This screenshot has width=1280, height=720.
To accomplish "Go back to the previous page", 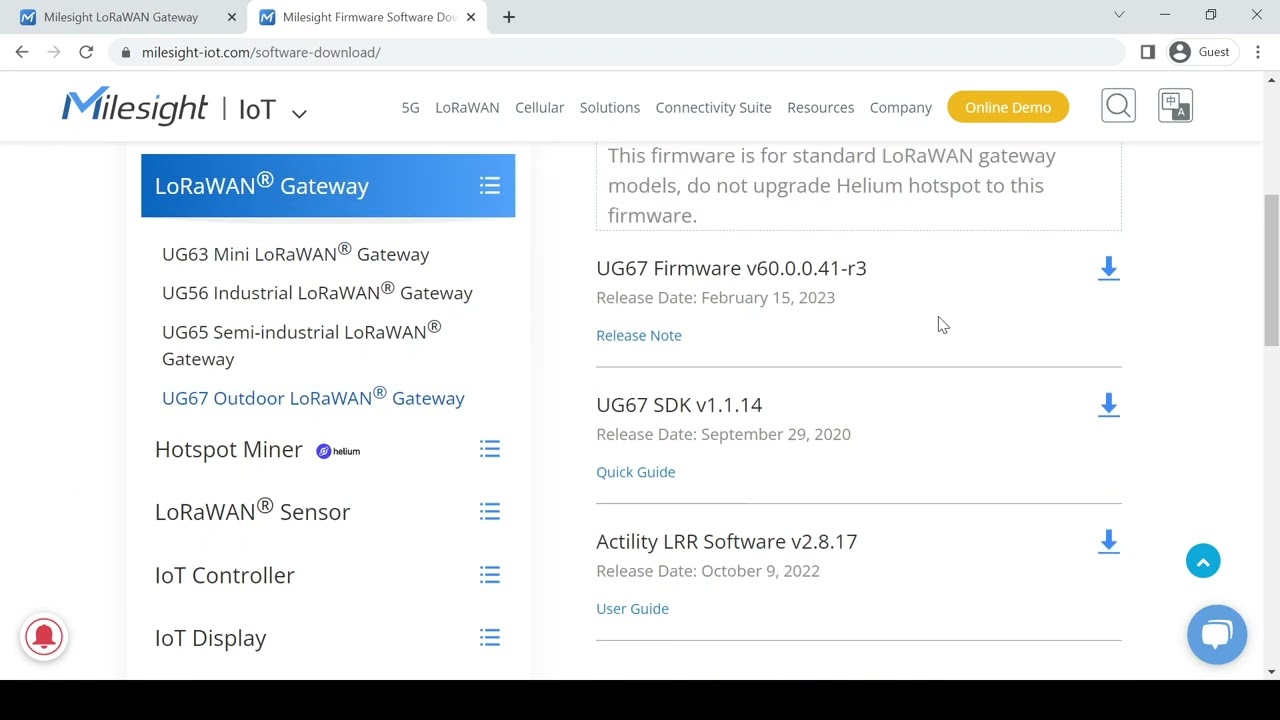I will point(22,52).
